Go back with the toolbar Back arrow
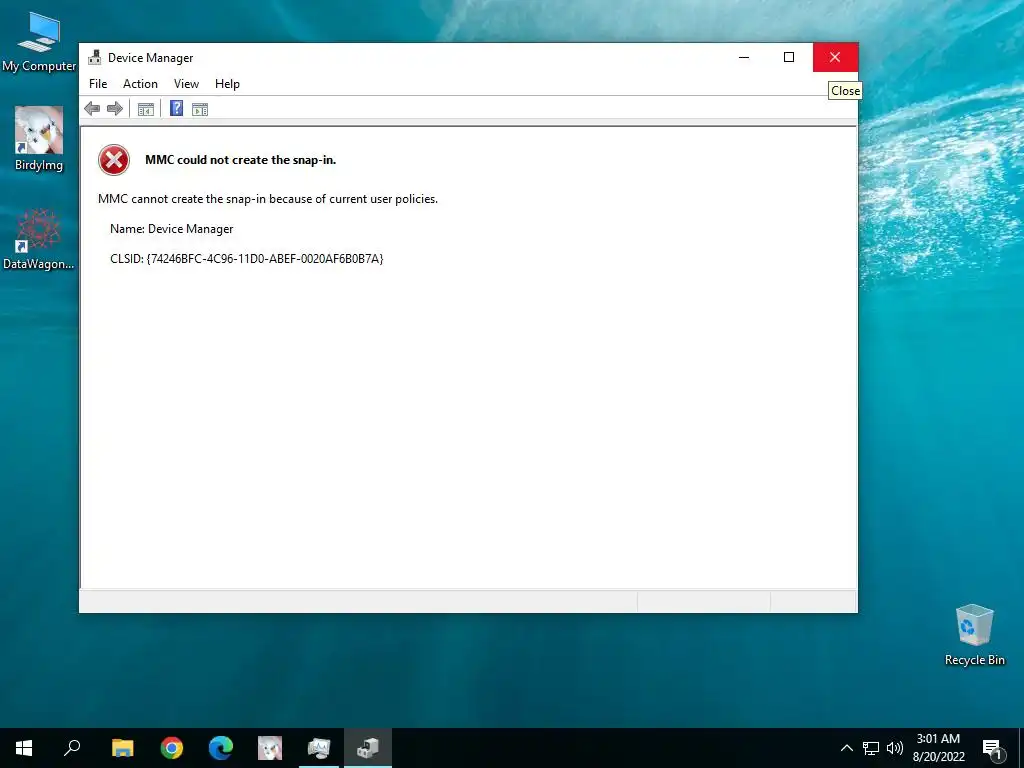The width and height of the screenshot is (1024, 768). 92,109
